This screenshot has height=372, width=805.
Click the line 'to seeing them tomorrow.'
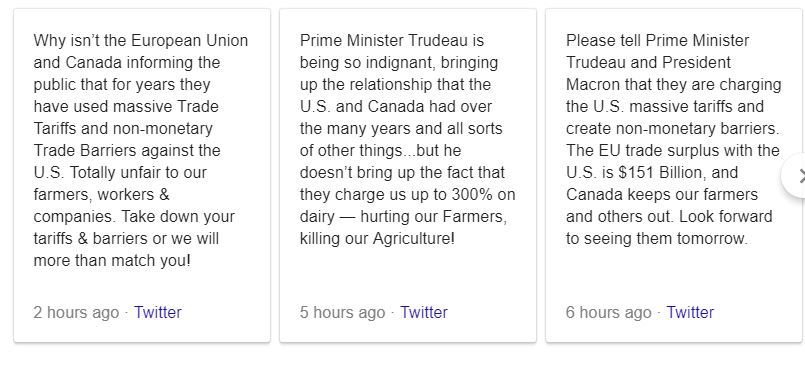click(657, 239)
